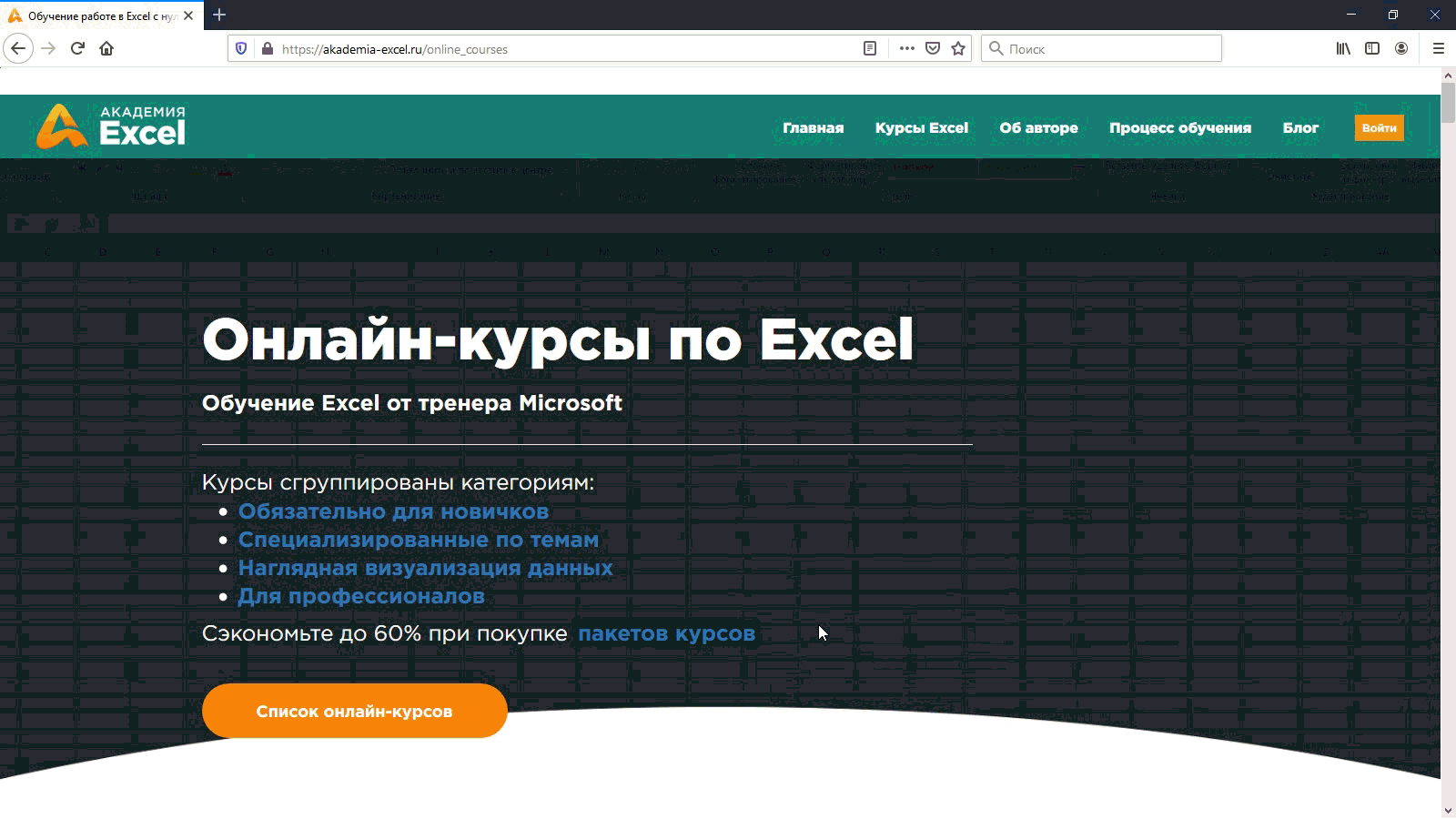Open the Firefox hamburger menu

(1439, 48)
